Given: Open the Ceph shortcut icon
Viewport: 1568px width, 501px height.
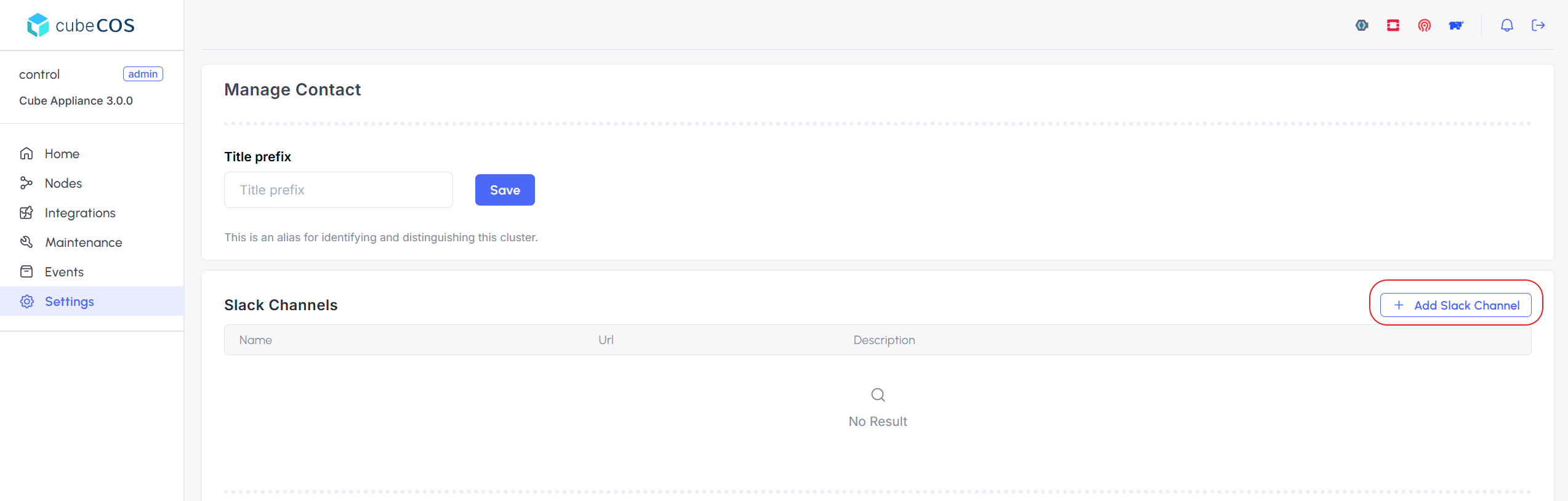Looking at the screenshot, I should (1425, 25).
